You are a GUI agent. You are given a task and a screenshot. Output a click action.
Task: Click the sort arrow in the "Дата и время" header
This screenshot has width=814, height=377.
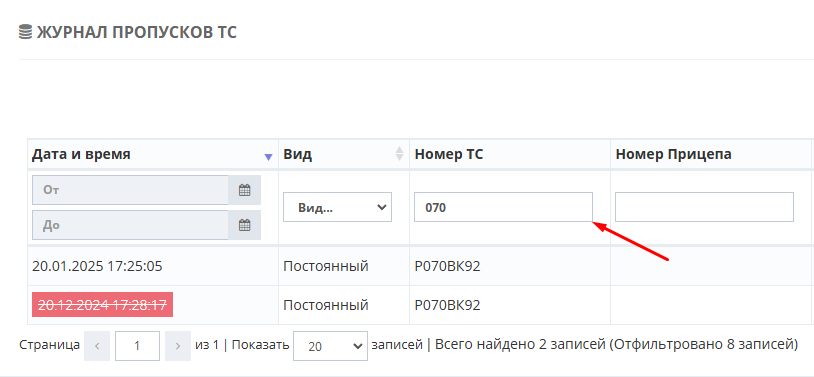[x=268, y=157]
